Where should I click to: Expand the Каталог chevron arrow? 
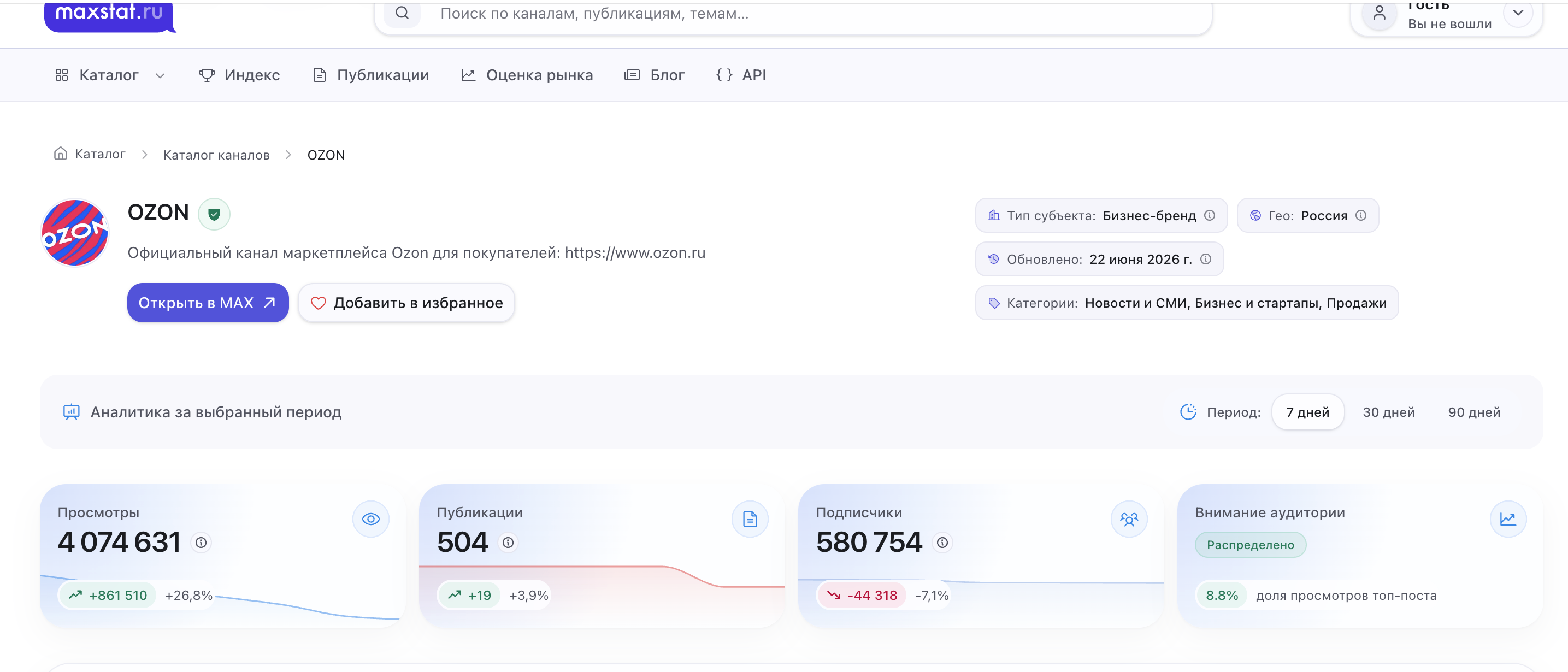tap(160, 75)
